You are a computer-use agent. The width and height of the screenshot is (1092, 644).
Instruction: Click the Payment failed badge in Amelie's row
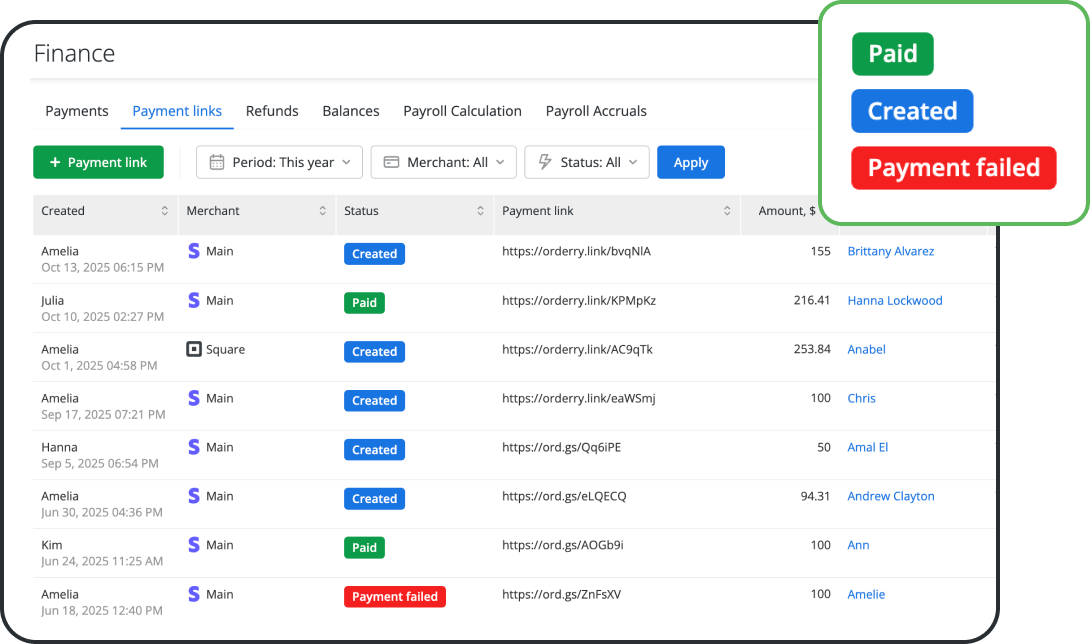point(394,596)
